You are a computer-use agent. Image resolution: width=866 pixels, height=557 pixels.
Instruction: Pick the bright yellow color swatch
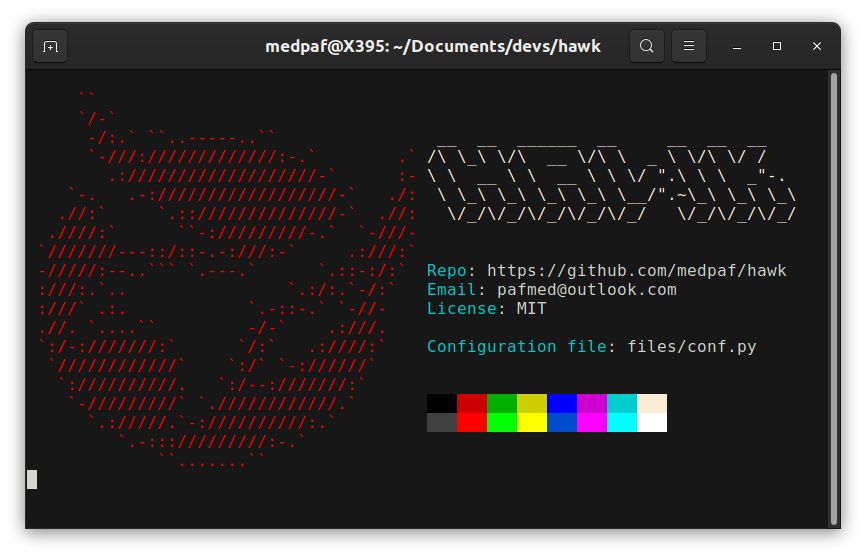click(531, 423)
